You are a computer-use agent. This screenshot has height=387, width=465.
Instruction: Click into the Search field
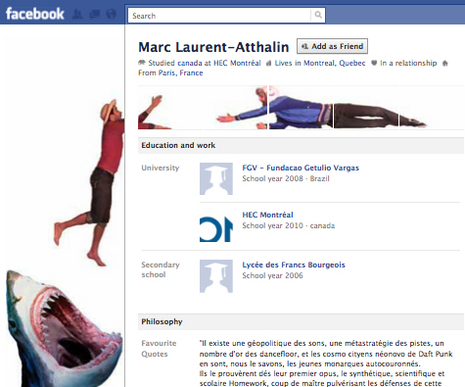click(219, 15)
